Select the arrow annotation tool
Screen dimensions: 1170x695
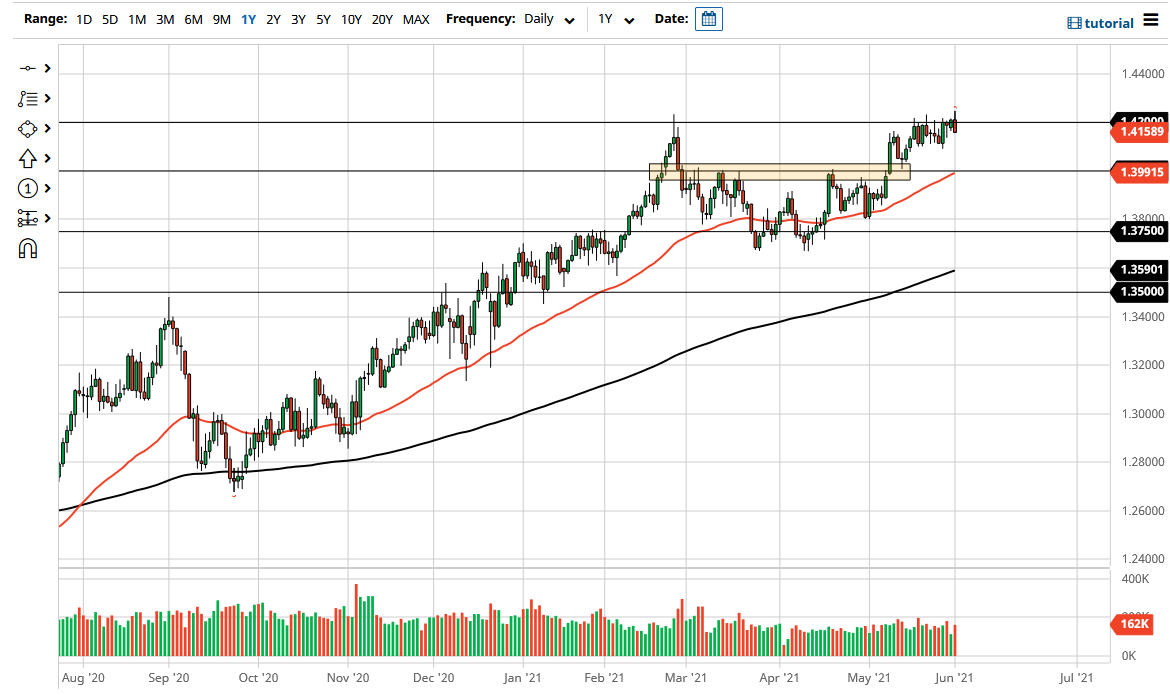click(28, 158)
